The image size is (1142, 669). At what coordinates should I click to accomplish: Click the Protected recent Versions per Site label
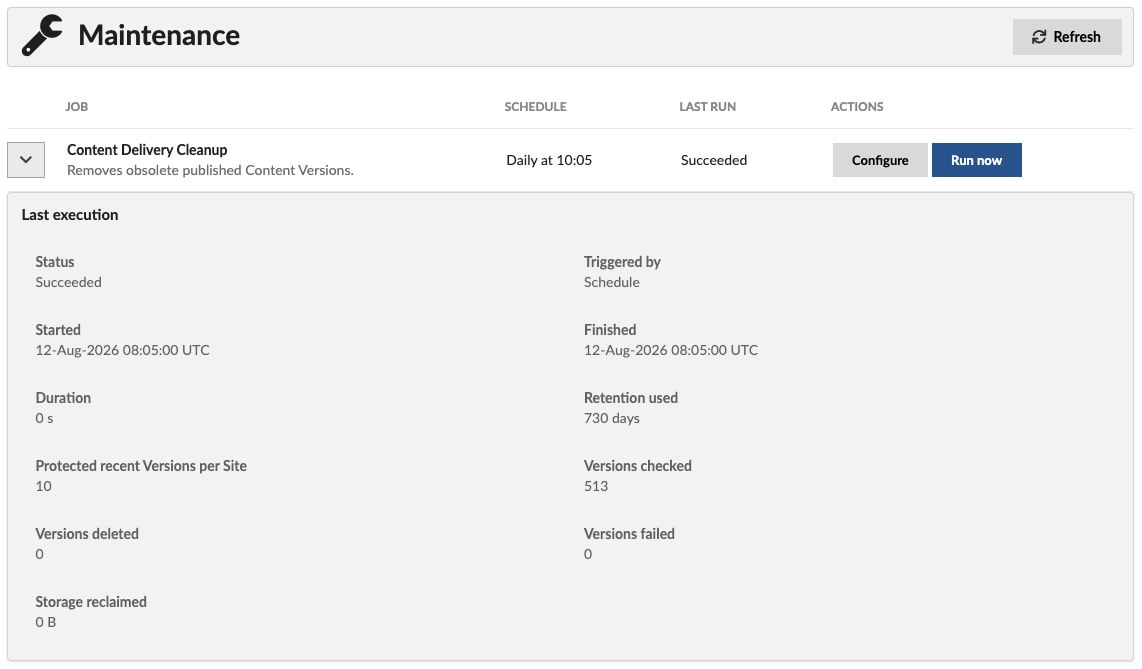tap(141, 466)
